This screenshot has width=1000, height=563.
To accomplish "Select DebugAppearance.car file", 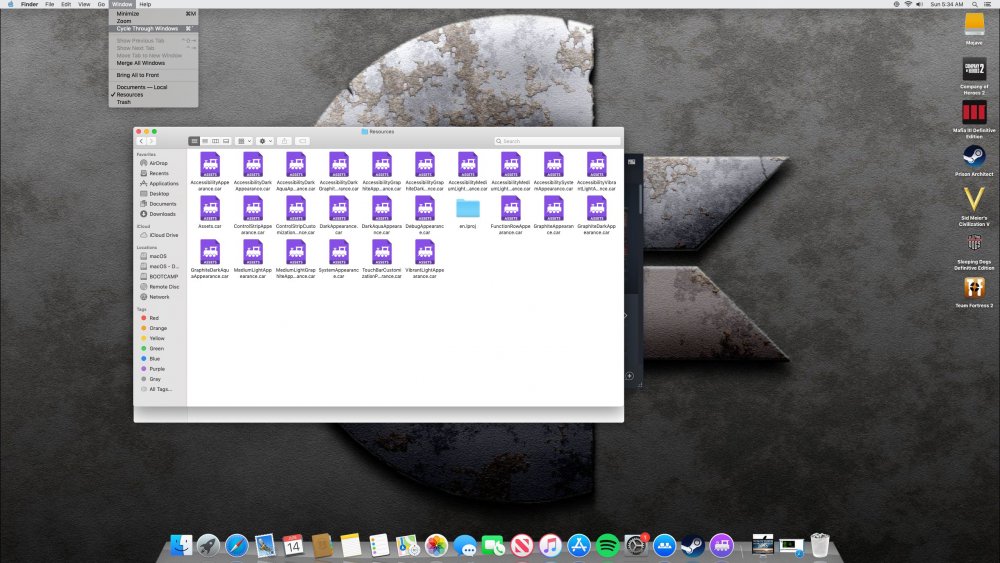I will (x=425, y=208).
